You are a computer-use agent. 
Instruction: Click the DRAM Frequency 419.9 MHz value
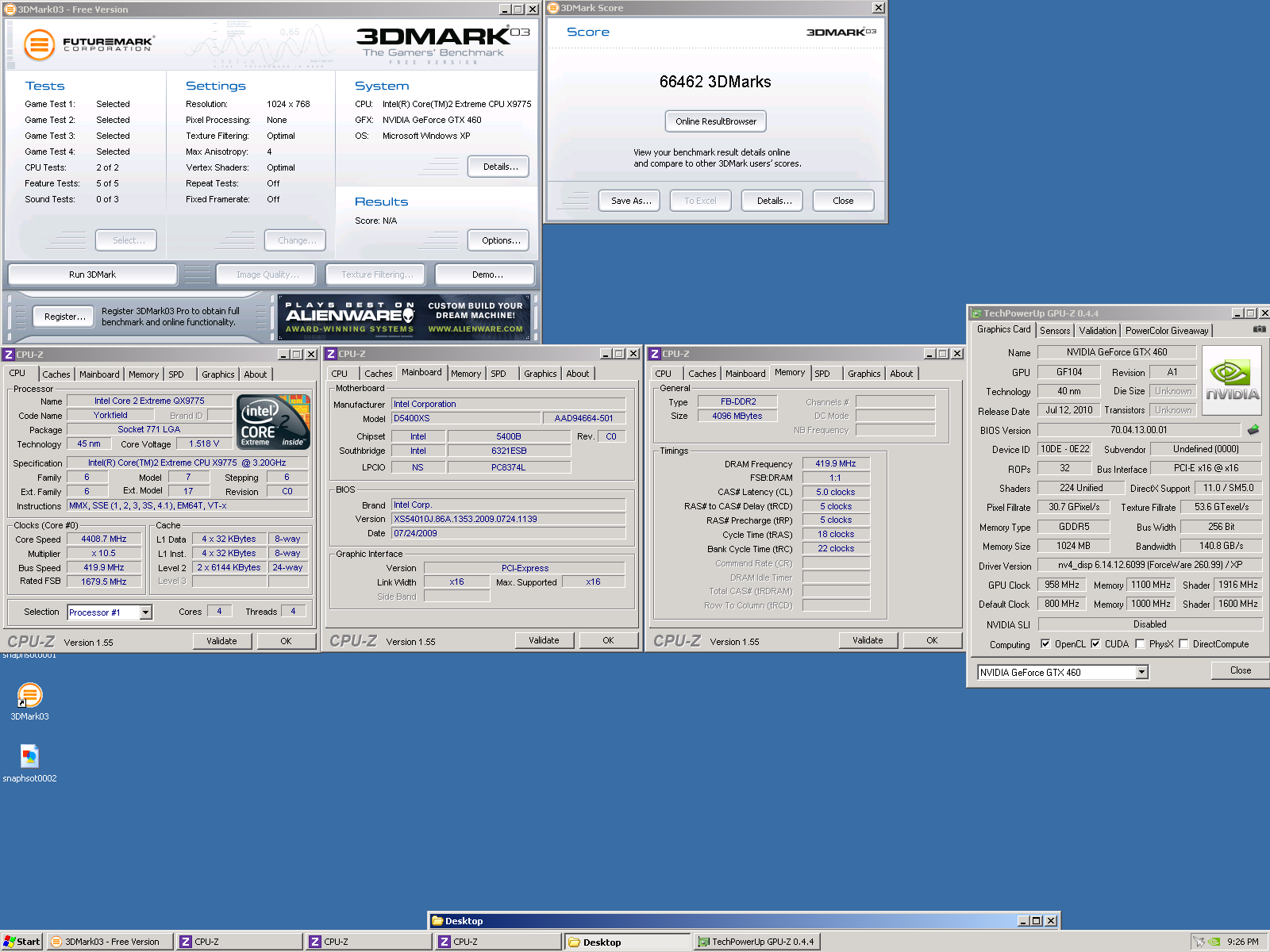(836, 463)
